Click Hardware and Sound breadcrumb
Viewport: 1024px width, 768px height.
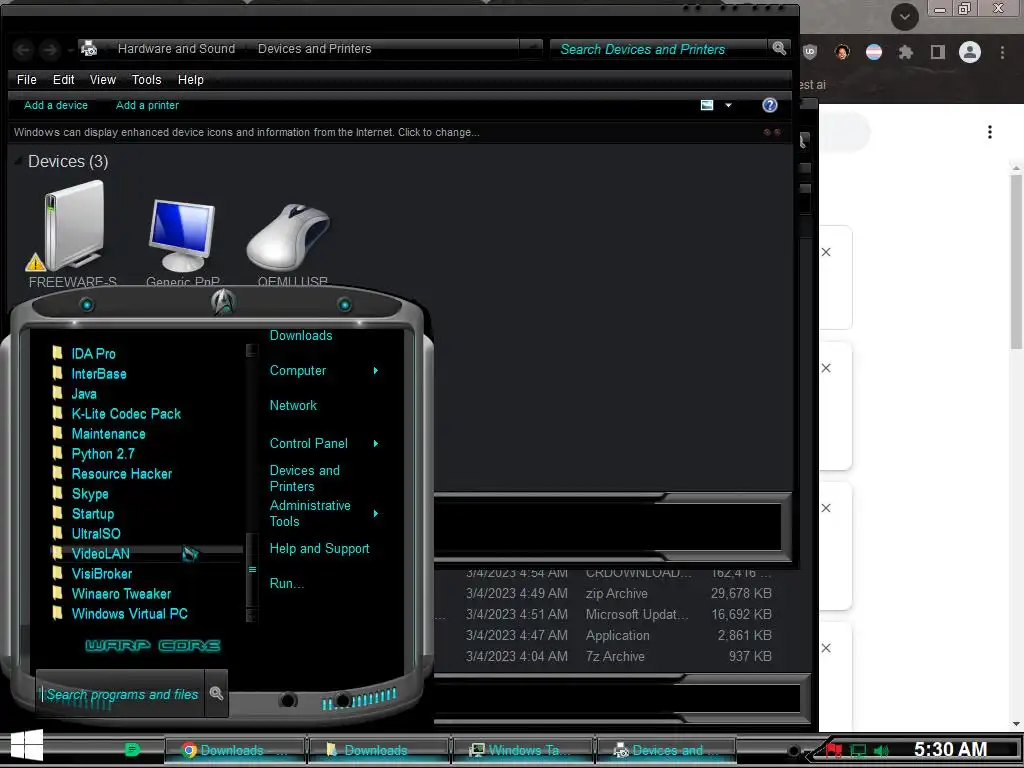[x=176, y=48]
